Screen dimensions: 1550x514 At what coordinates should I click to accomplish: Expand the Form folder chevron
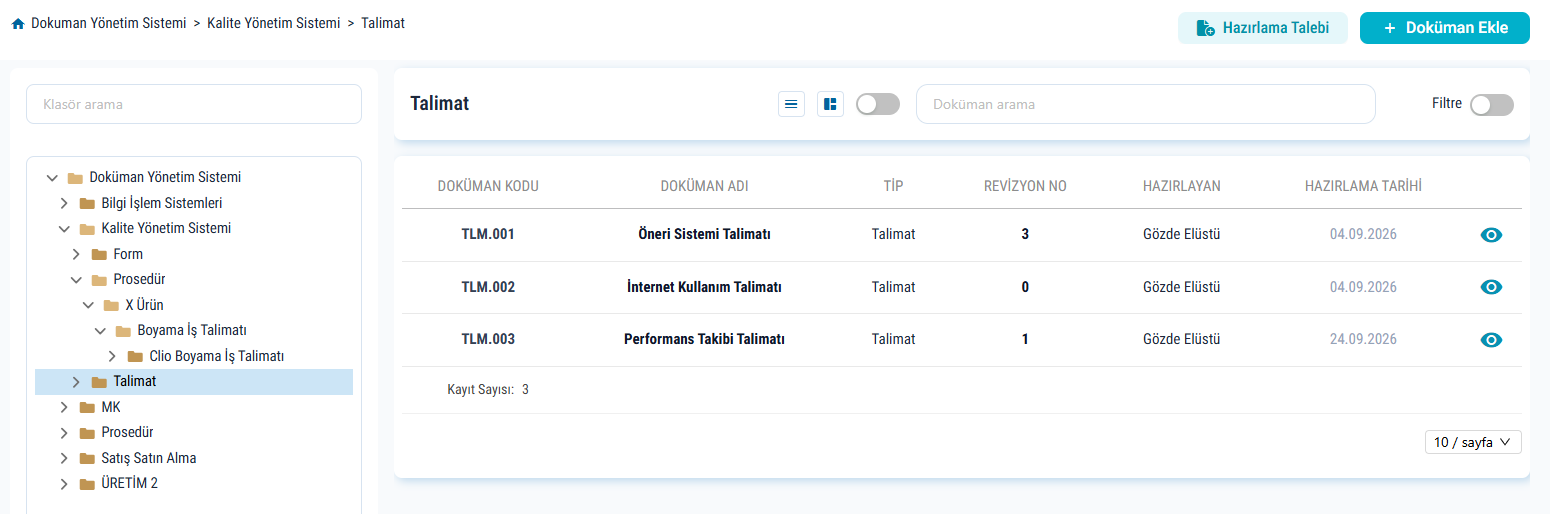click(76, 254)
